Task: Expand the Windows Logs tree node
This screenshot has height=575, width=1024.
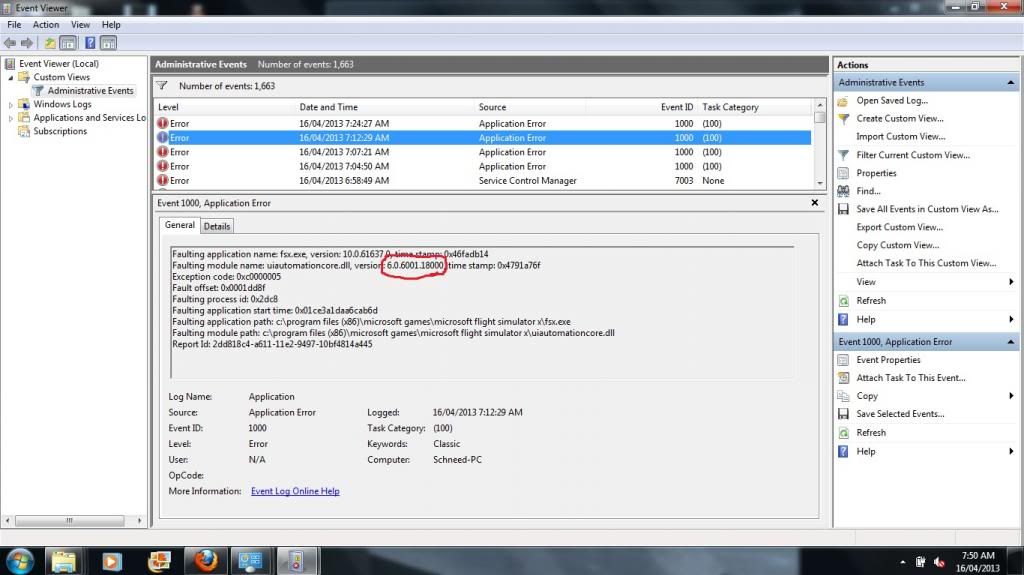Action: coord(12,104)
